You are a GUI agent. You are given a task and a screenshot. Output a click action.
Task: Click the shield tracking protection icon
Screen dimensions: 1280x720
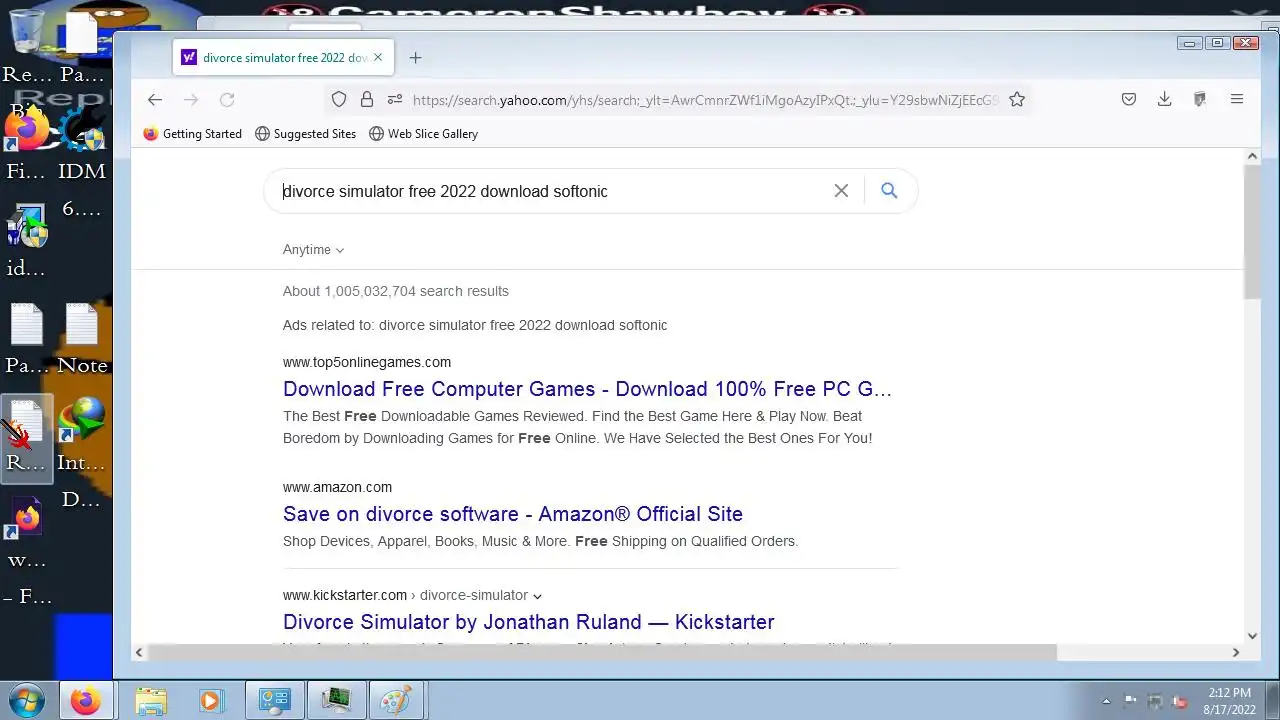pos(339,99)
